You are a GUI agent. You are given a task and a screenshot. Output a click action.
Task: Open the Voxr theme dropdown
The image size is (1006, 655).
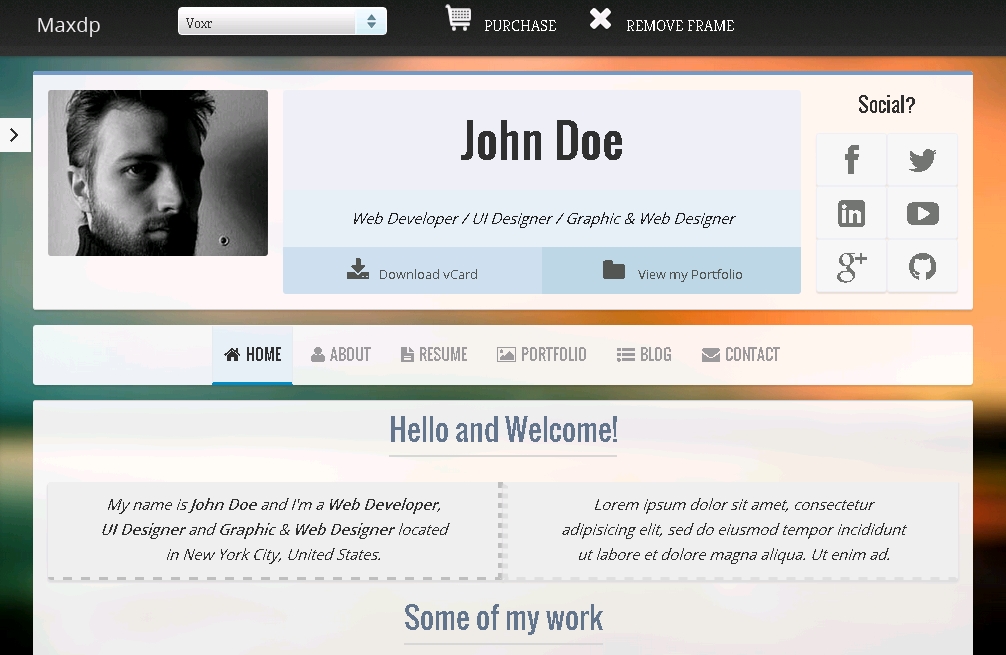pos(282,22)
